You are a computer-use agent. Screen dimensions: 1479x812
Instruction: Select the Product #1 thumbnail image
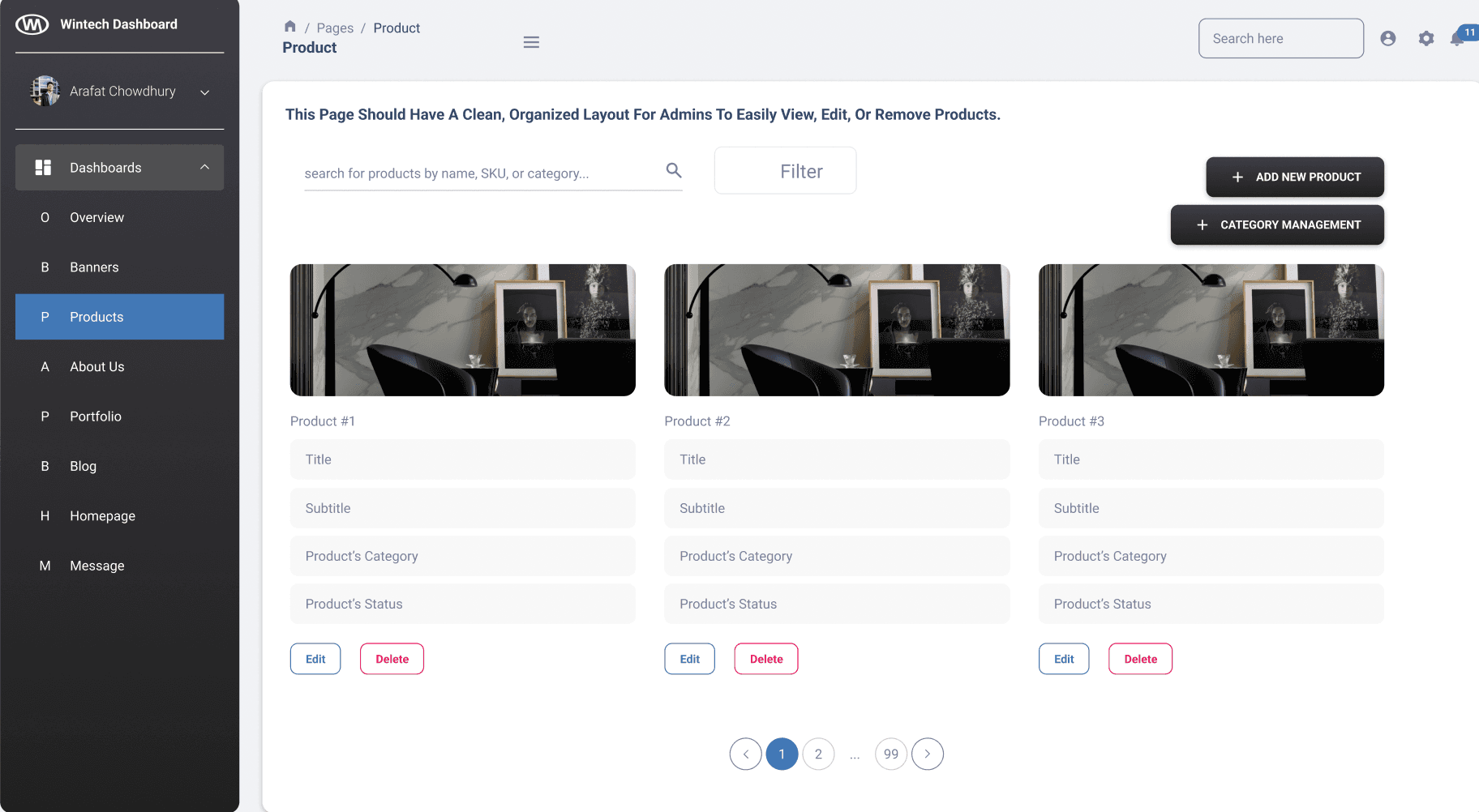[x=462, y=330]
